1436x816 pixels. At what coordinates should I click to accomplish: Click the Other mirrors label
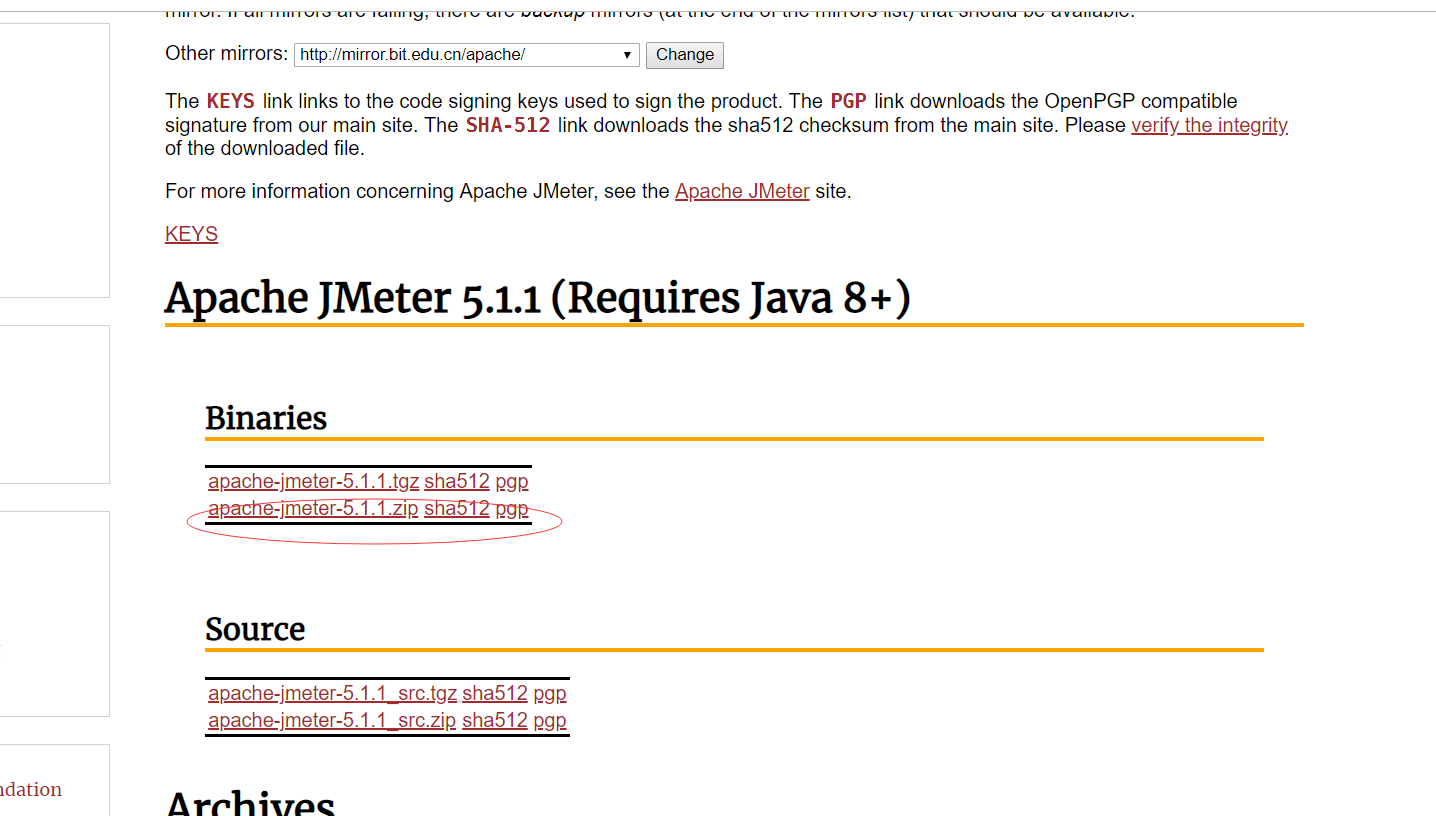pos(227,54)
